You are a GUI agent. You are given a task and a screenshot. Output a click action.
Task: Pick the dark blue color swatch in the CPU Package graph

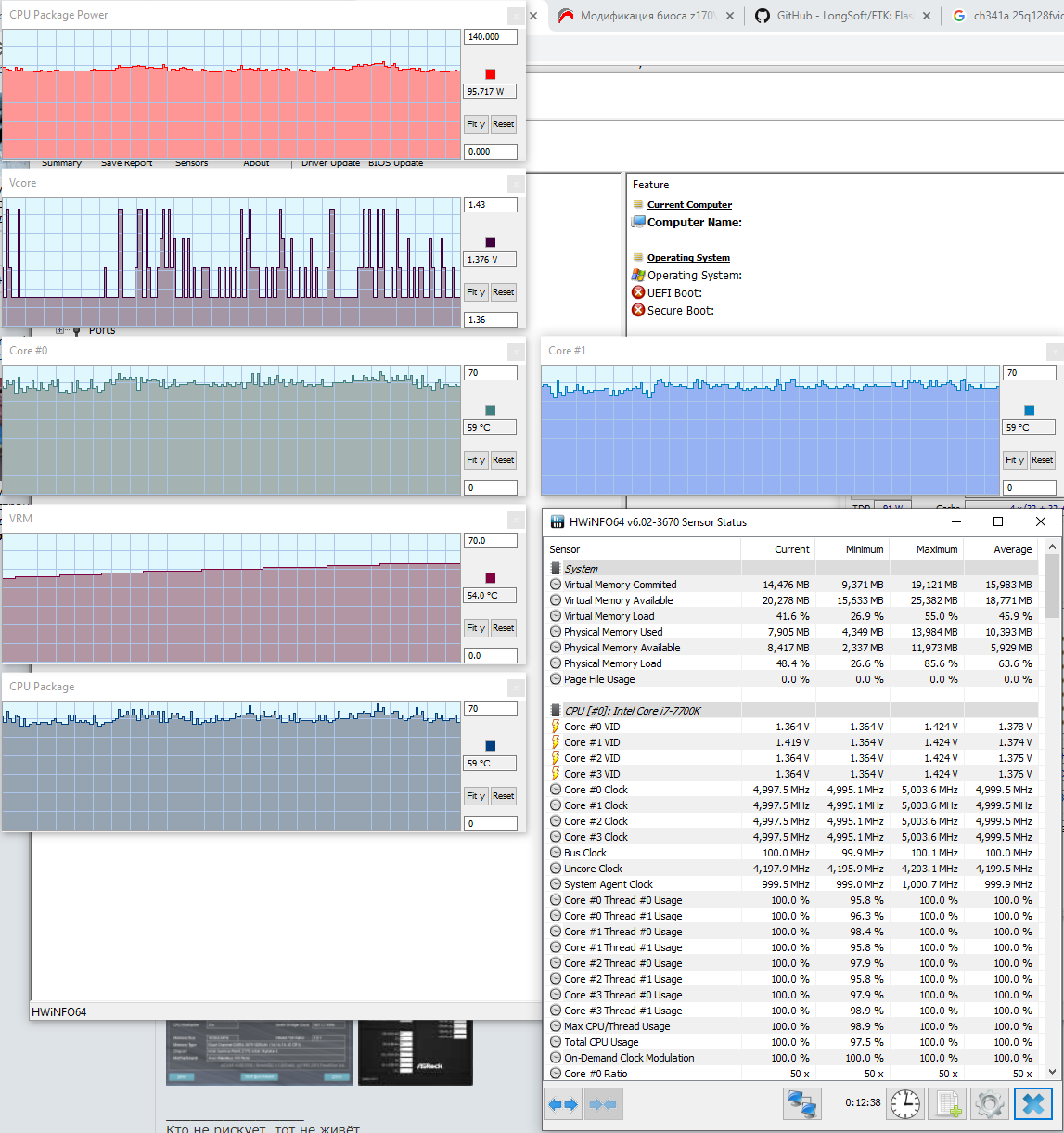(x=491, y=746)
